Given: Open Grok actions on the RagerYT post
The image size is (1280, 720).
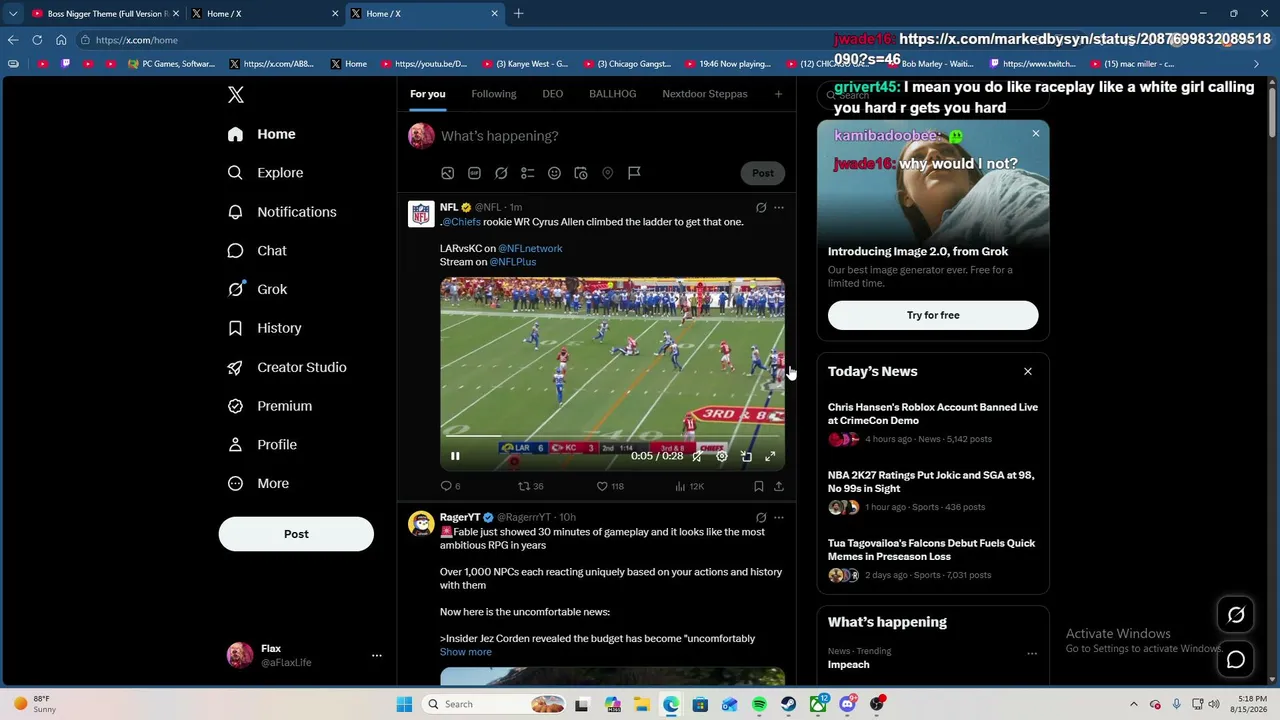Looking at the screenshot, I should 761,518.
